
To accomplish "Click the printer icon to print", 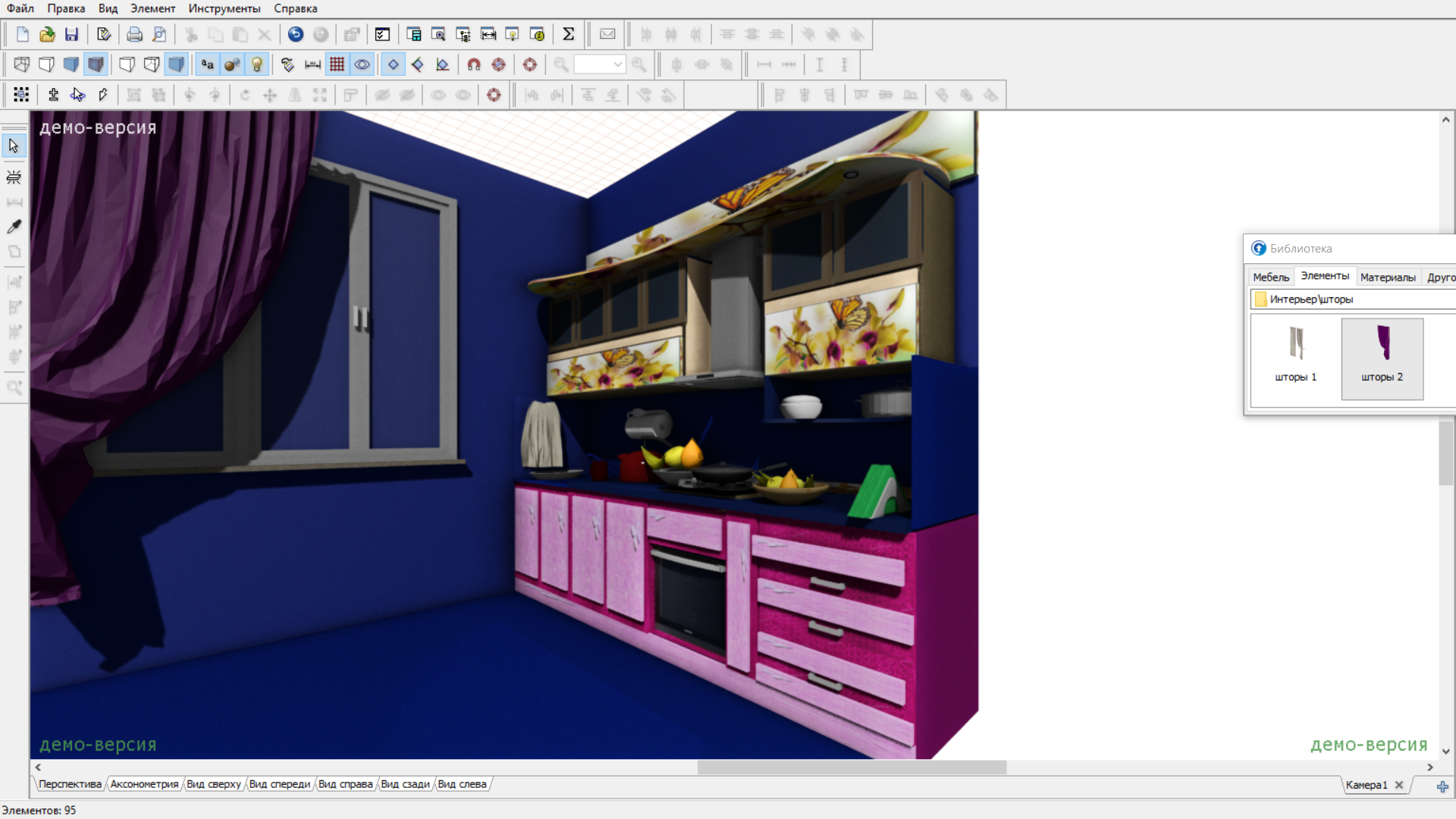I will (x=134, y=34).
